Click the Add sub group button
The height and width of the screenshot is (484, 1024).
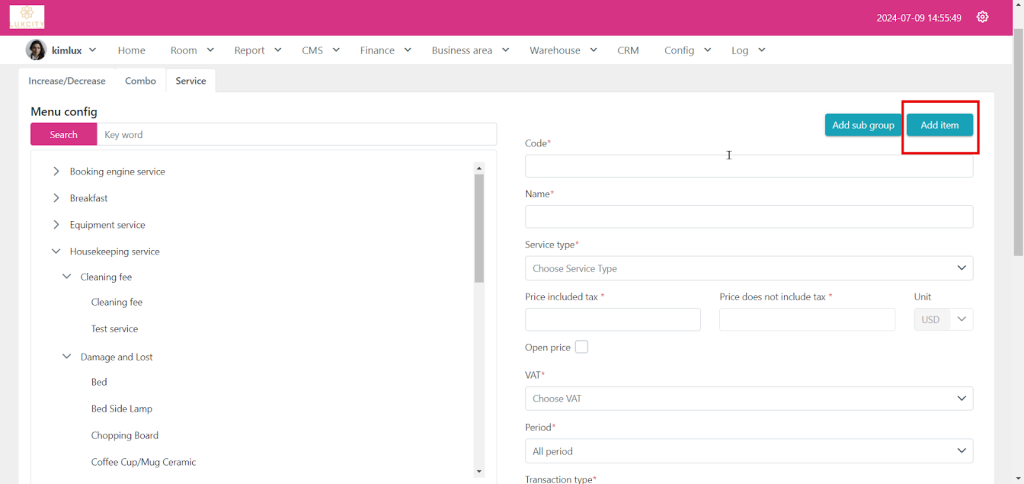(x=863, y=125)
